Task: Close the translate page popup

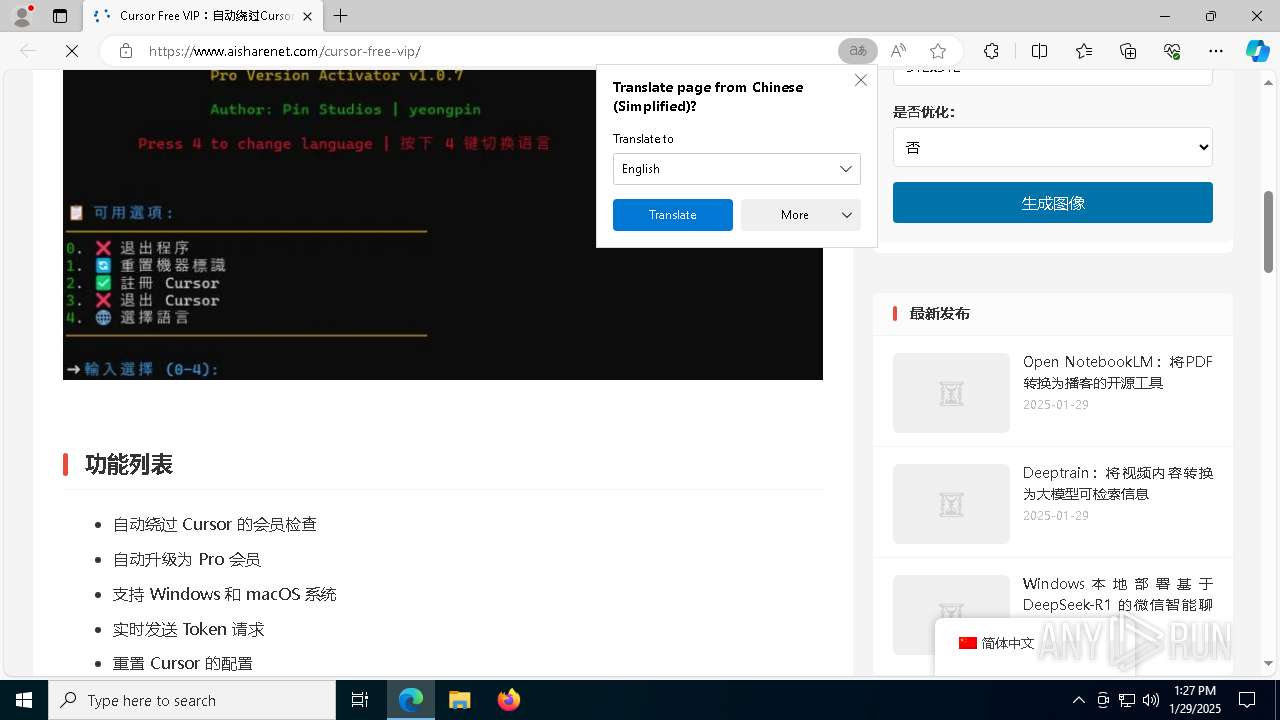Action: pyautogui.click(x=861, y=80)
